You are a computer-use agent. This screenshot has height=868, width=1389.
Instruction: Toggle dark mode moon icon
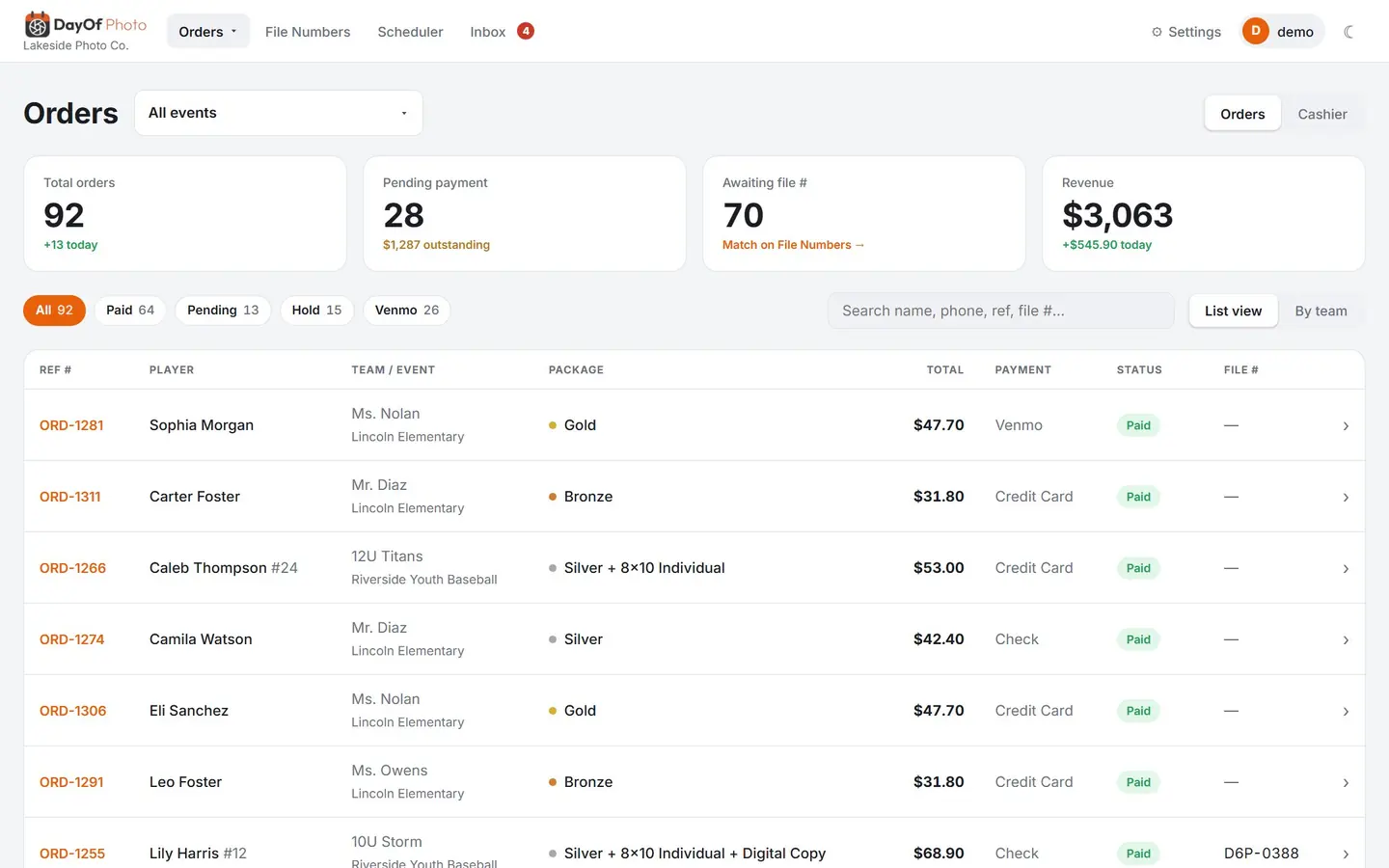tap(1348, 32)
